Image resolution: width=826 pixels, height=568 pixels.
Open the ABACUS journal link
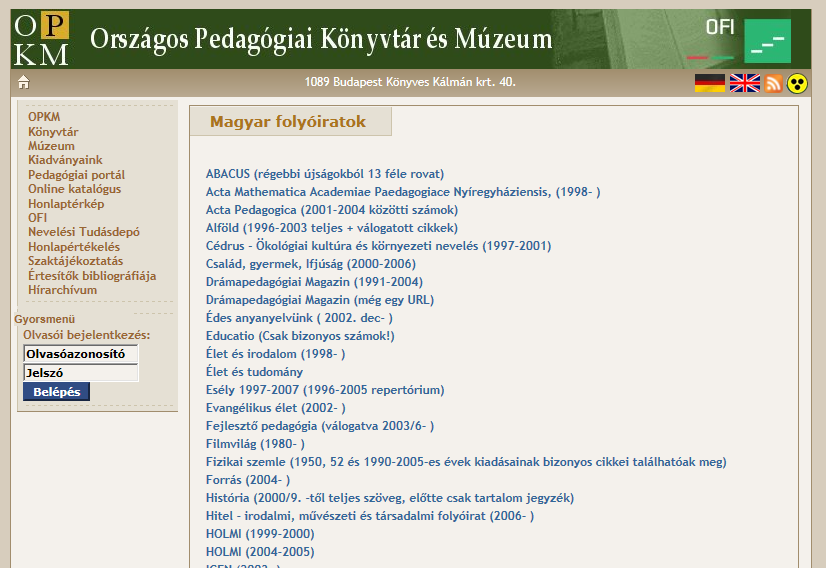tap(325, 174)
